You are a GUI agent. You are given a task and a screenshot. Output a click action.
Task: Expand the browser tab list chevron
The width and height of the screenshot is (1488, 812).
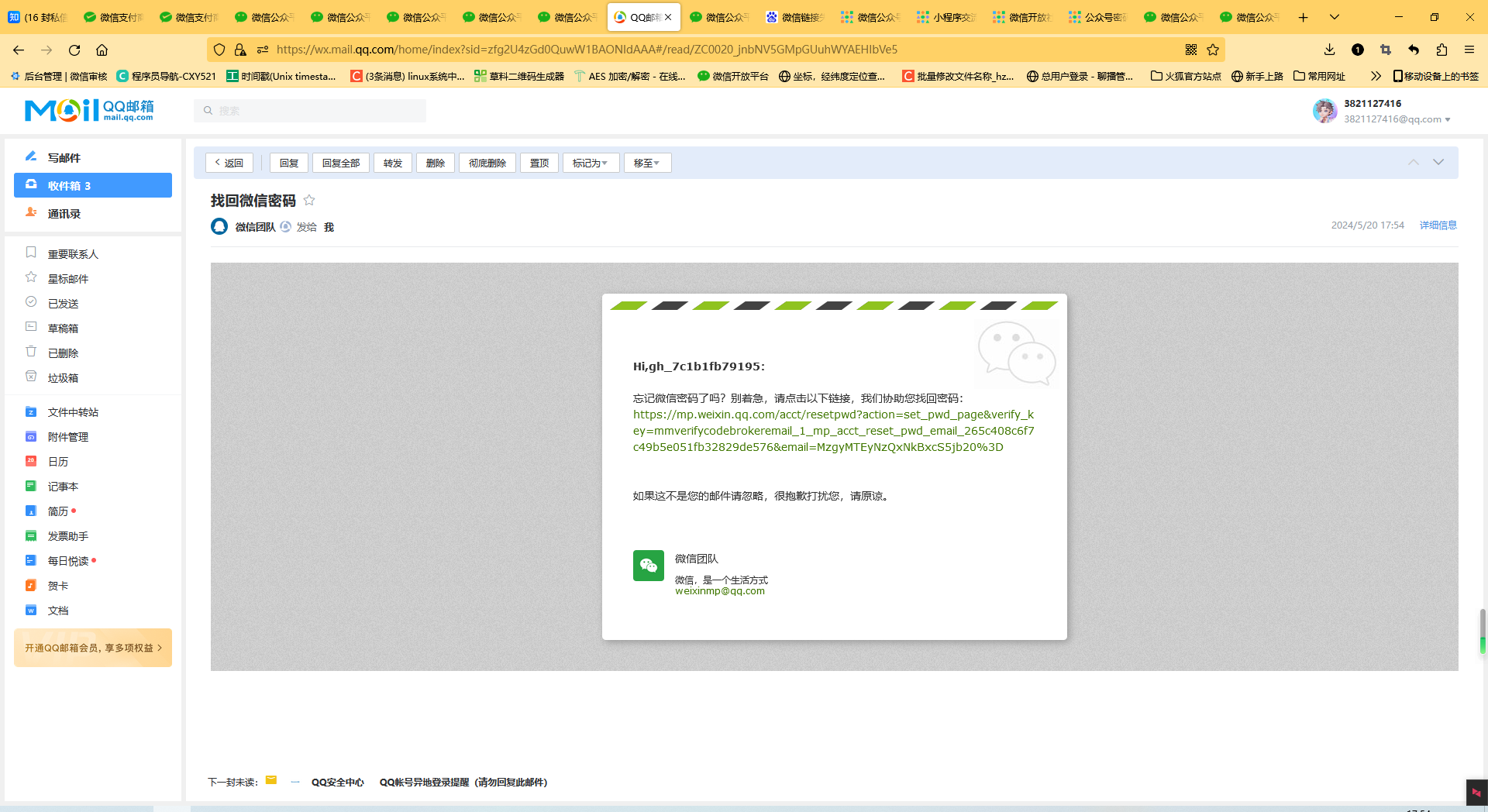pos(1335,17)
